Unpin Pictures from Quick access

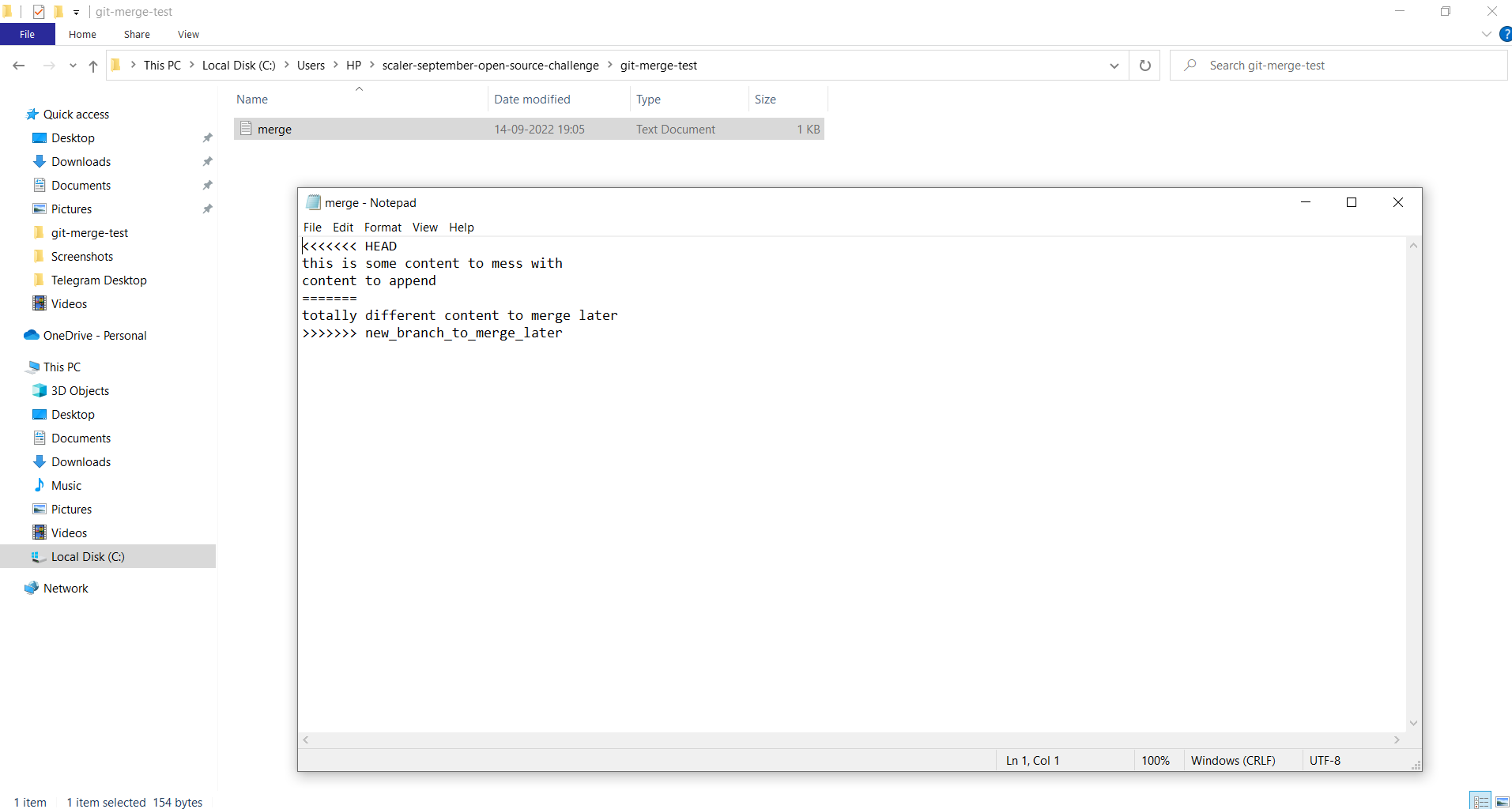coord(207,209)
